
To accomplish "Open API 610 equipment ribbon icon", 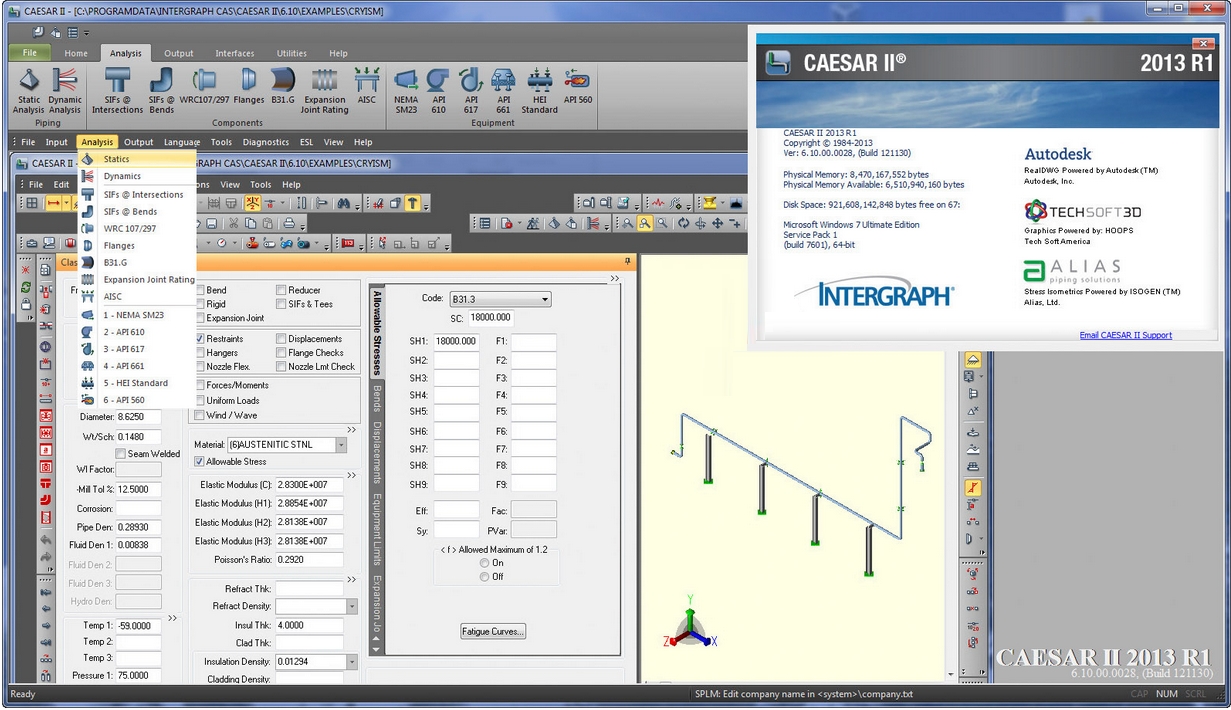I will pos(438,90).
